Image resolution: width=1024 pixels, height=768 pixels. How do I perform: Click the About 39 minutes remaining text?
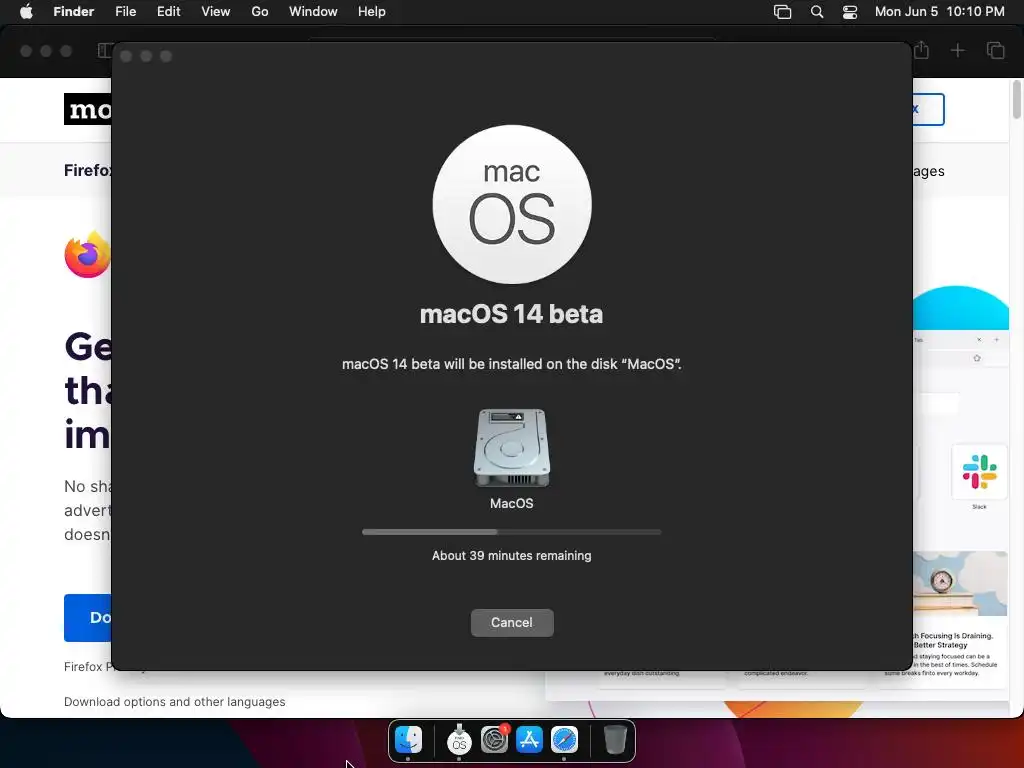(511, 556)
